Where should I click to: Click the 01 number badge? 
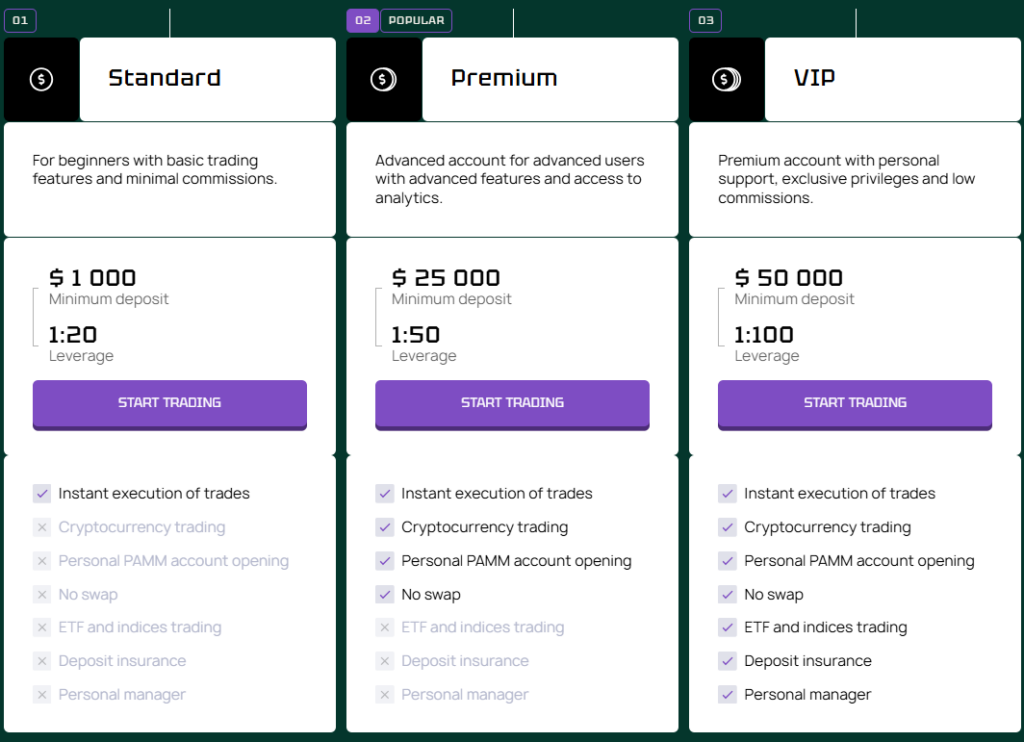(20, 20)
